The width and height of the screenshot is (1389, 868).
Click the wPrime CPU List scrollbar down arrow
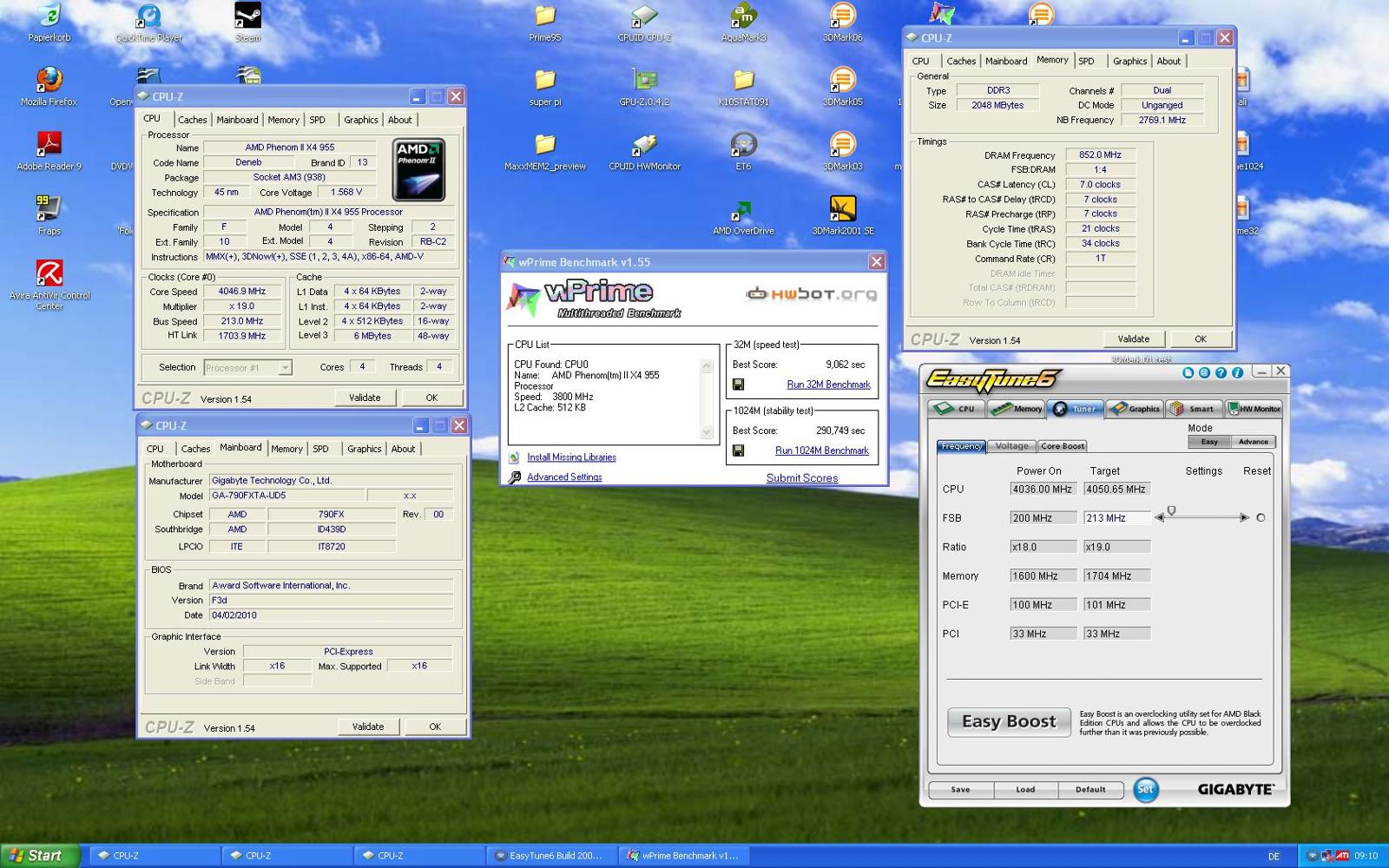click(x=707, y=432)
